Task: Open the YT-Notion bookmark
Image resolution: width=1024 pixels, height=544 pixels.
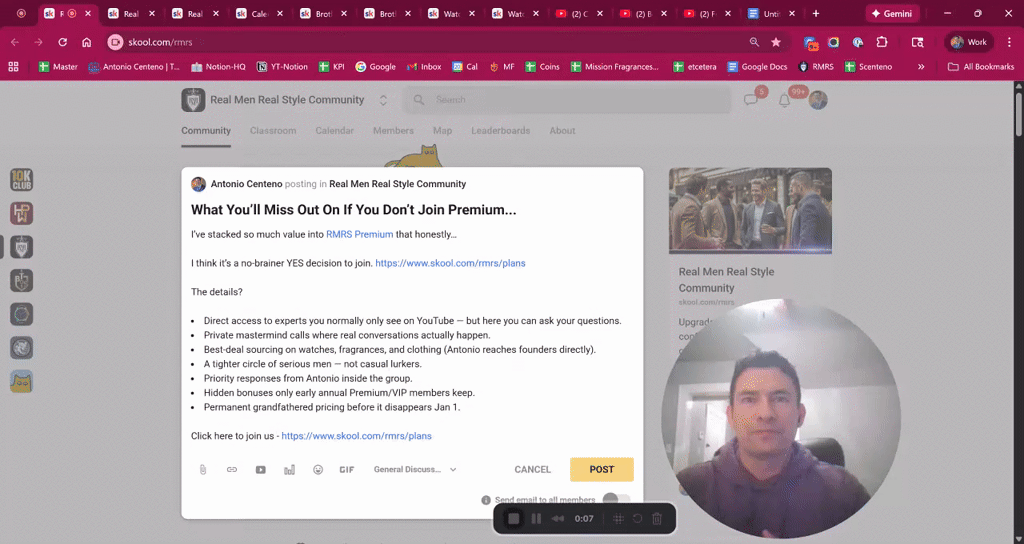Action: coord(282,67)
